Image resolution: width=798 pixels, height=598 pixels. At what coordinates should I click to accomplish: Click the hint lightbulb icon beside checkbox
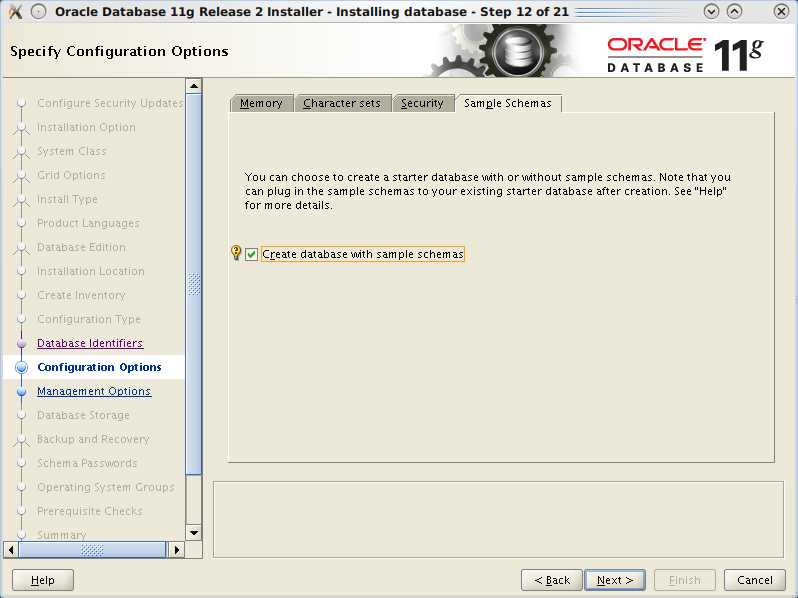tap(236, 253)
